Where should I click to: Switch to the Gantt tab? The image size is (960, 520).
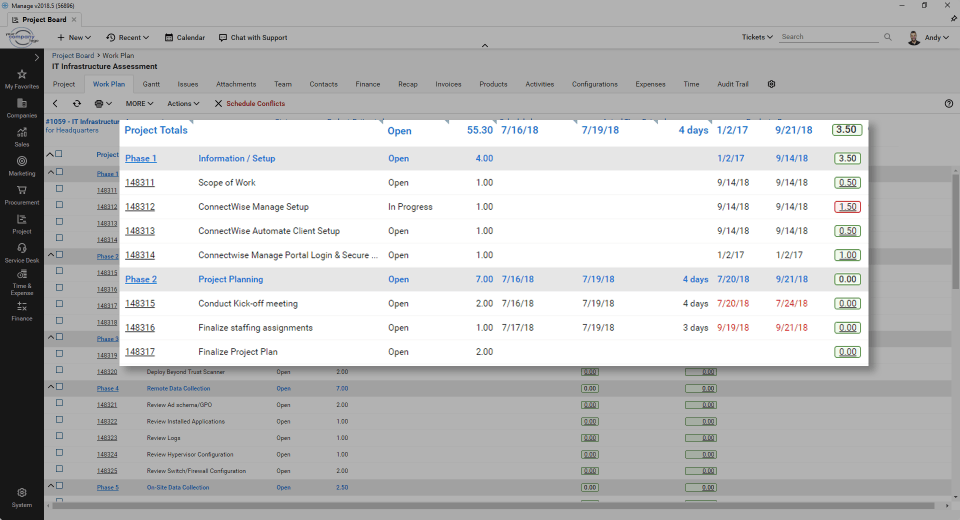coord(151,84)
